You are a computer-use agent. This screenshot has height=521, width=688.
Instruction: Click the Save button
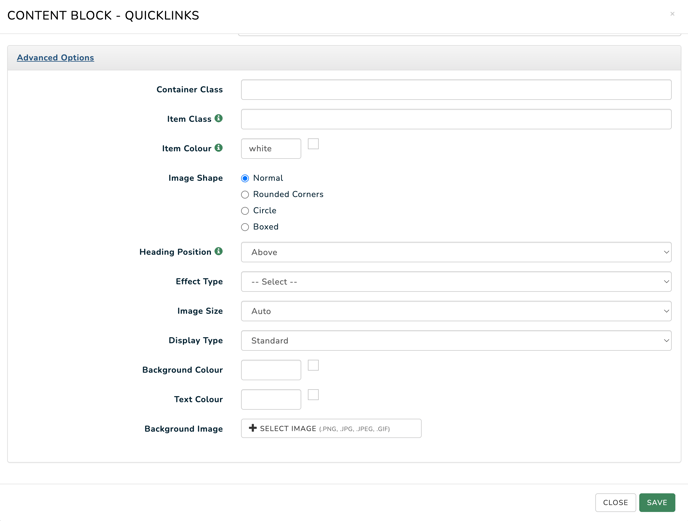coord(657,503)
